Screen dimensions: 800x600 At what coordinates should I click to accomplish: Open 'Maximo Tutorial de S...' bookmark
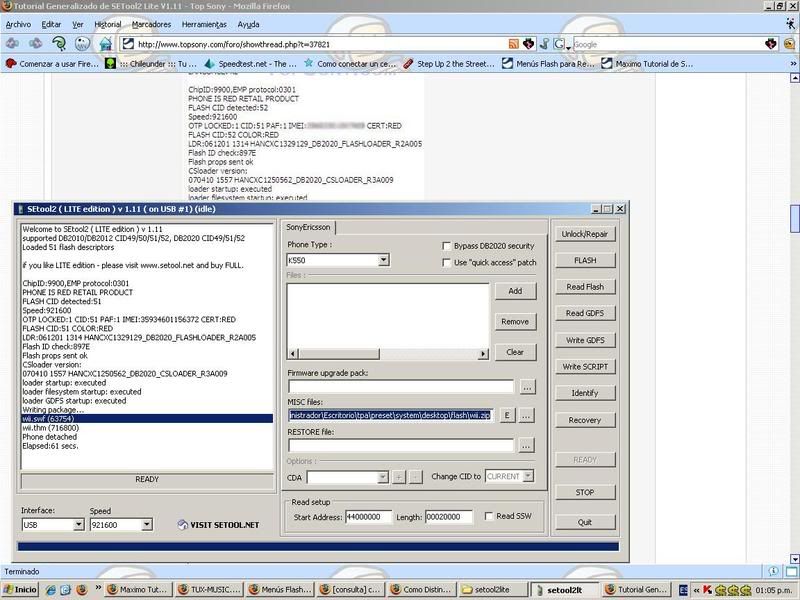point(647,64)
